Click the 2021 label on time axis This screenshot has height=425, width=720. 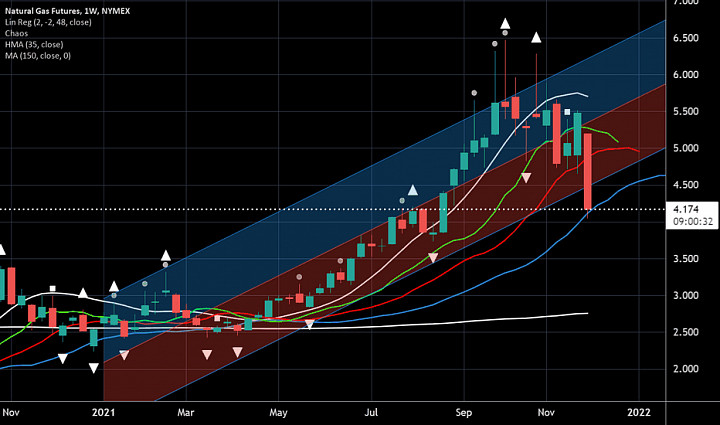103,412
